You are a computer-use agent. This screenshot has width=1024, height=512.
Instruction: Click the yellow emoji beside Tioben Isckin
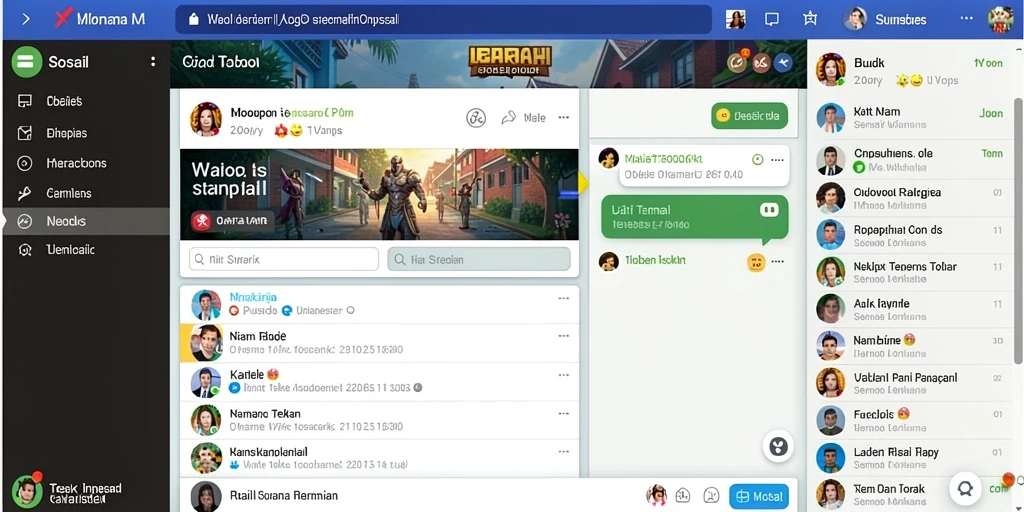click(756, 262)
